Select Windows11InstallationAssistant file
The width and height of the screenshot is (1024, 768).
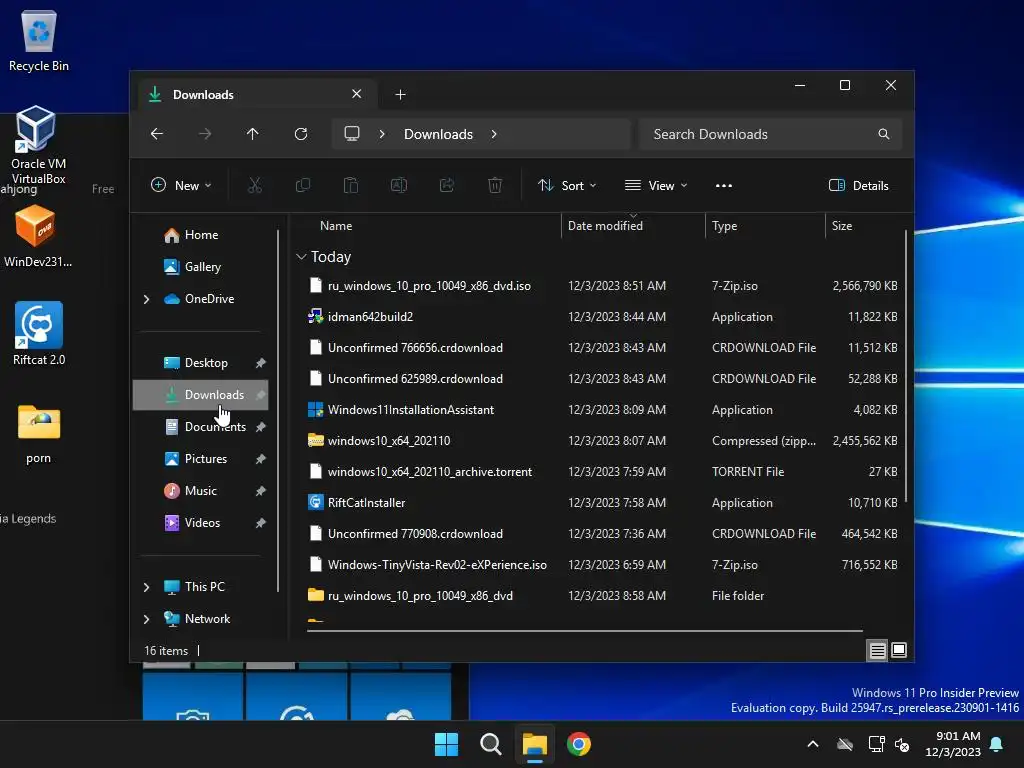point(411,410)
